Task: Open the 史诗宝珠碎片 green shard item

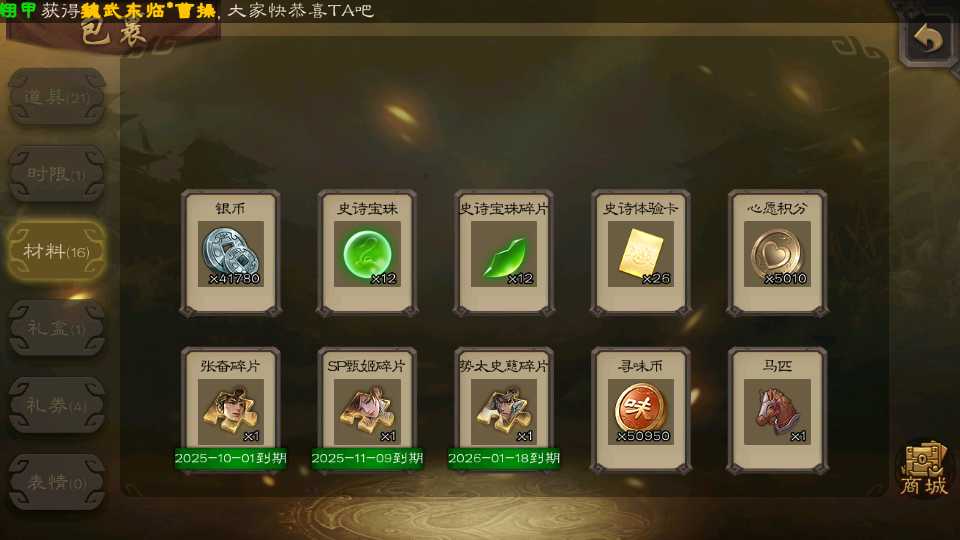Action: pos(504,253)
